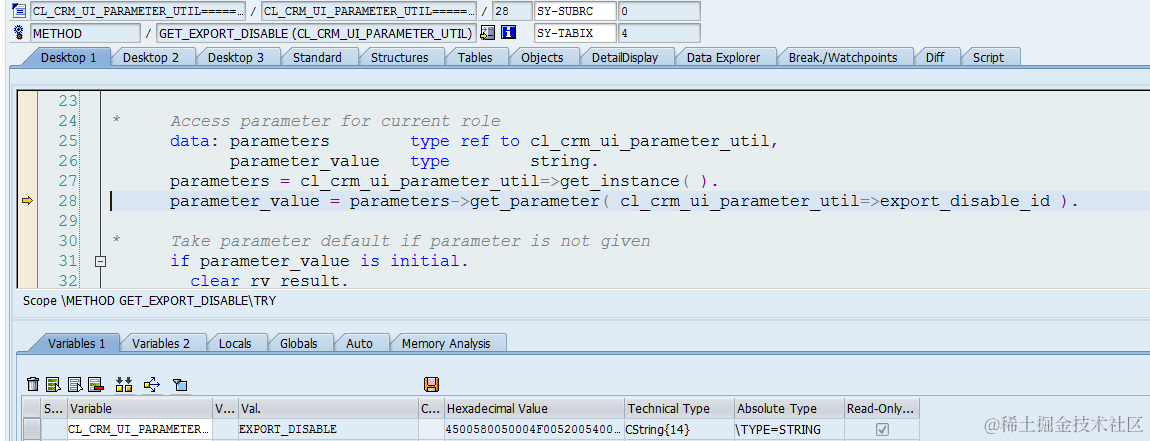The width and height of the screenshot is (1150, 441).
Task: Open the Data Explorer tab
Action: (723, 57)
